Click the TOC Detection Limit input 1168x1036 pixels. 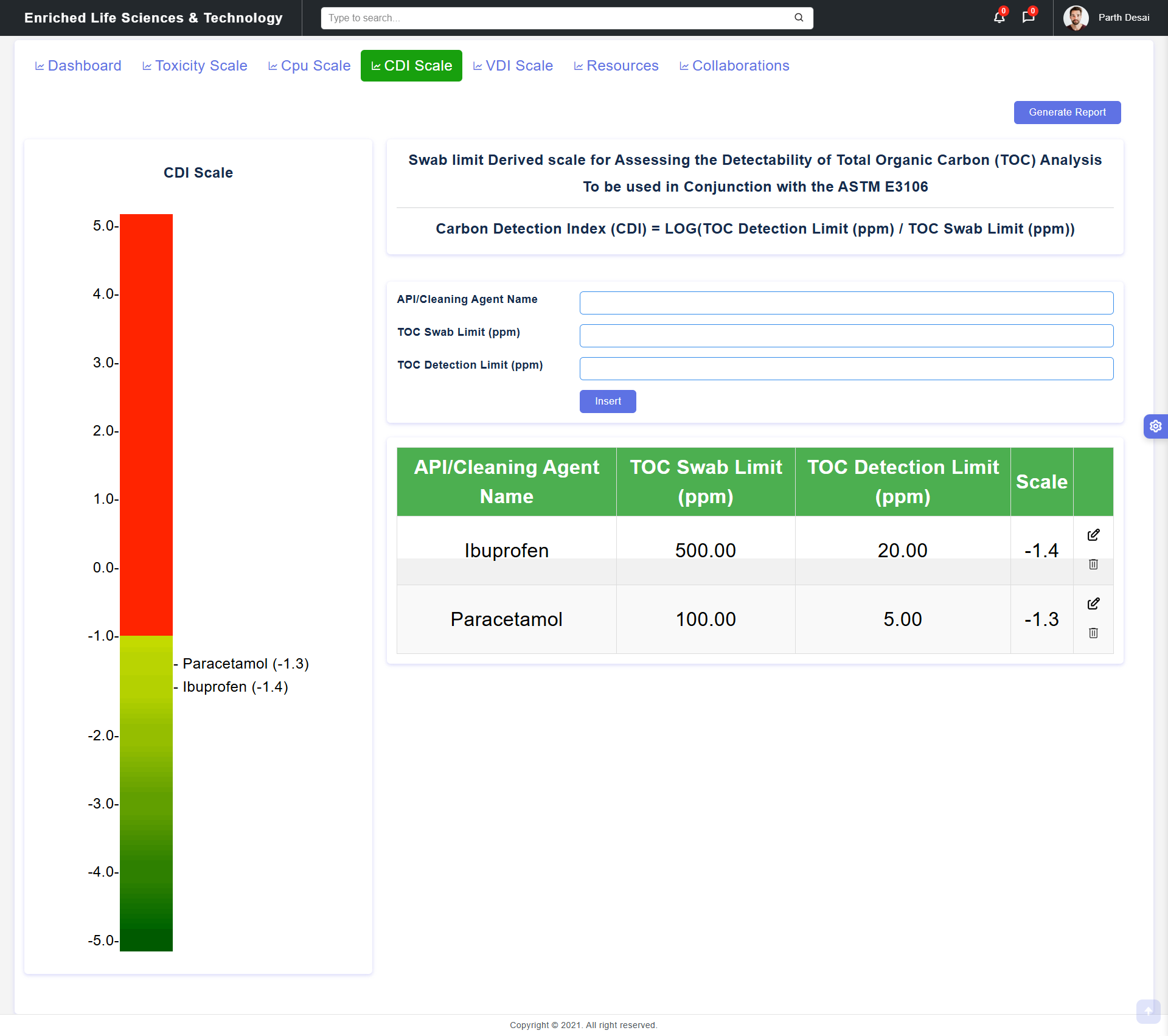pyautogui.click(x=846, y=369)
